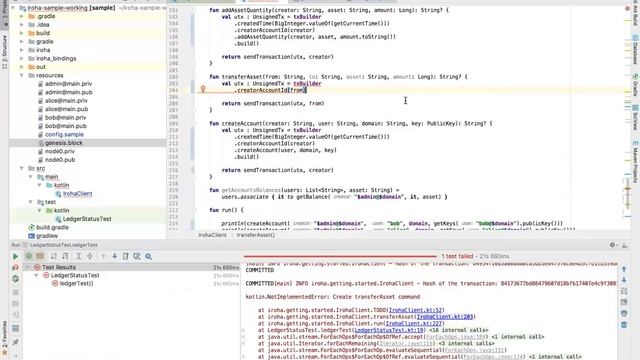Viewport: 640px width, 360px height.
Task: Restore layout icon in run sidebar
Action: point(15,328)
